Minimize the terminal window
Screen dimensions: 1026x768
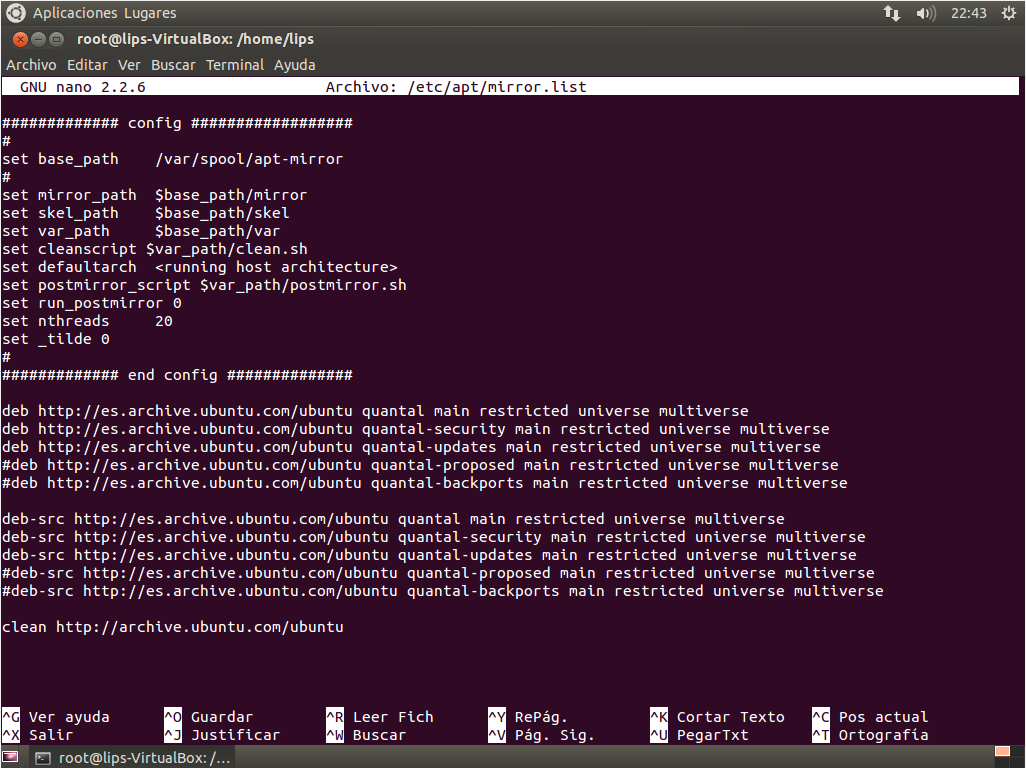click(38, 39)
